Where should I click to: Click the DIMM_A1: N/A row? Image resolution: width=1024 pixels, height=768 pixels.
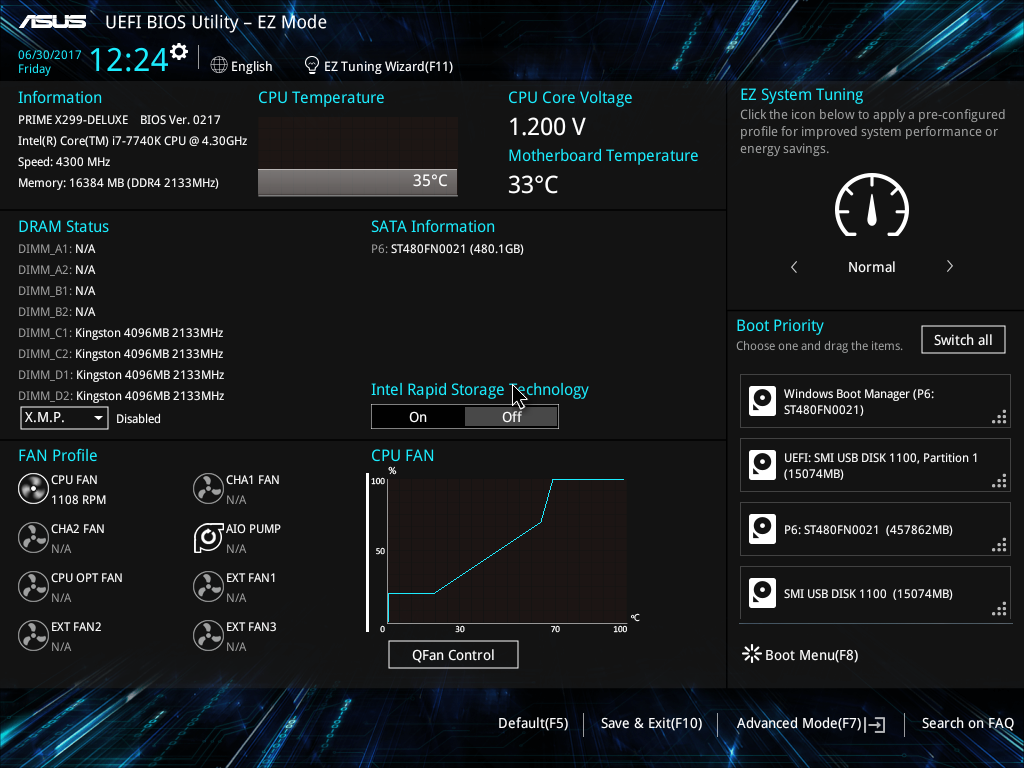[x=57, y=249]
